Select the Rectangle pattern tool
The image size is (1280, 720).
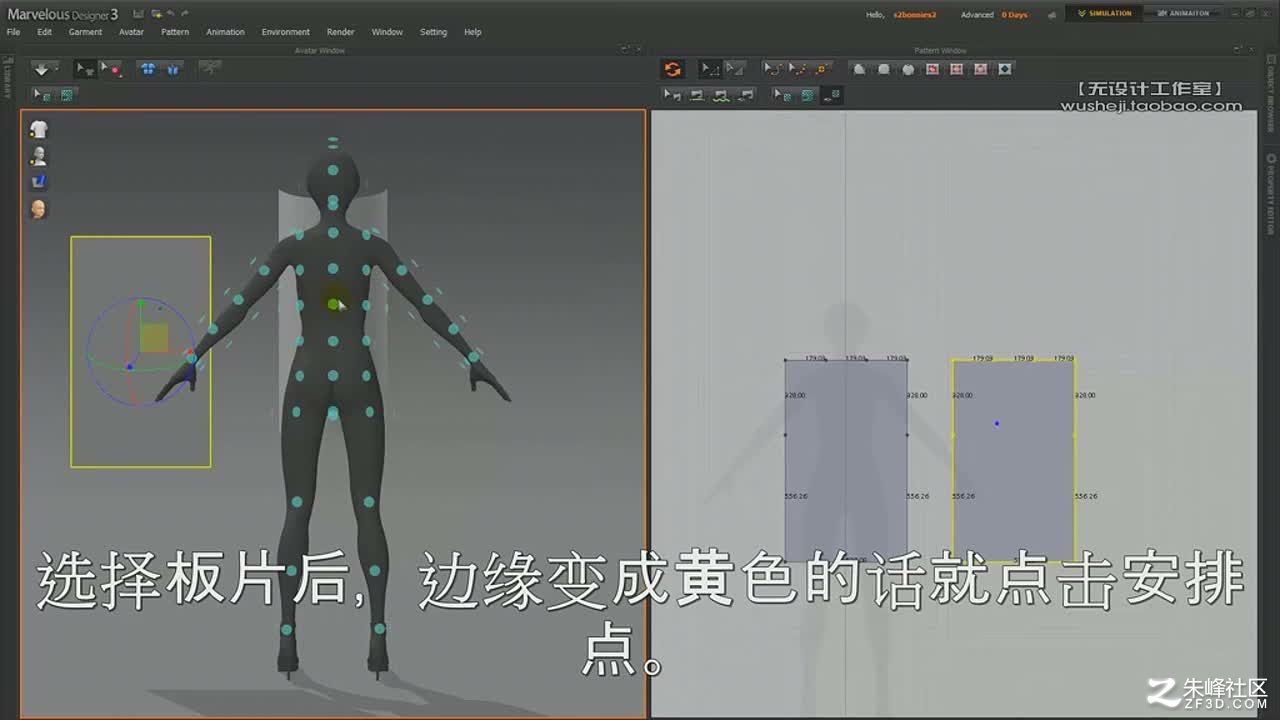pyautogui.click(x=884, y=69)
